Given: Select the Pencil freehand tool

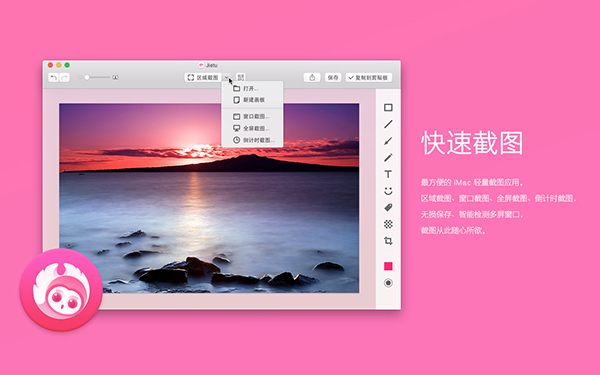Looking at the screenshot, I should 388,158.
